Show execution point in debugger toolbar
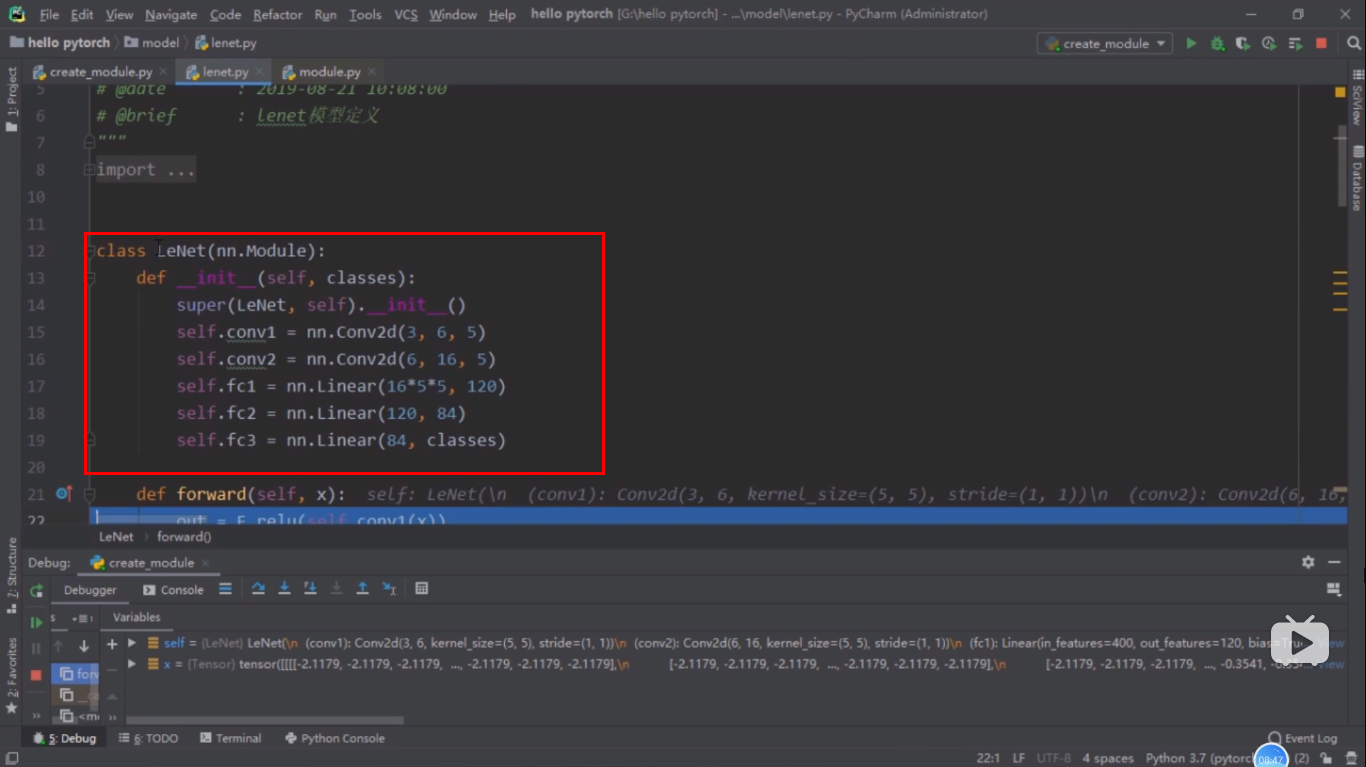1366x767 pixels. tap(225, 589)
